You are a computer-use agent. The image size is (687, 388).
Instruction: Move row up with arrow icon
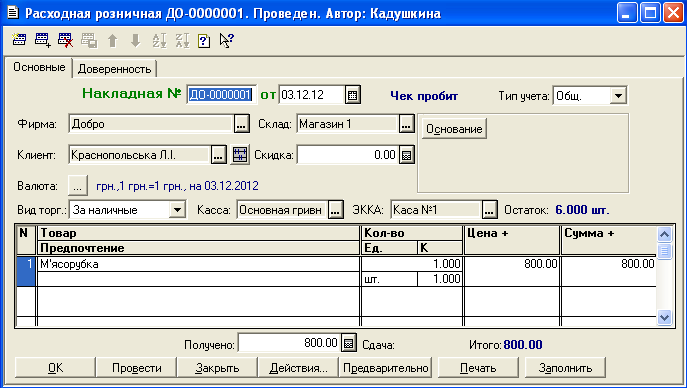[x=113, y=40]
